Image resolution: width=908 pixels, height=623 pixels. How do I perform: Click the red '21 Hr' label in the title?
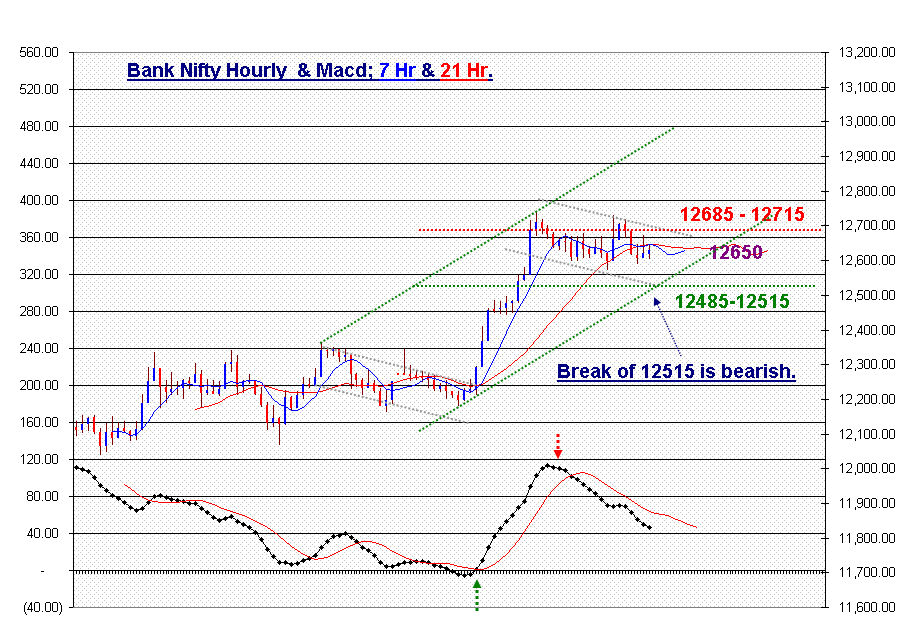(464, 71)
